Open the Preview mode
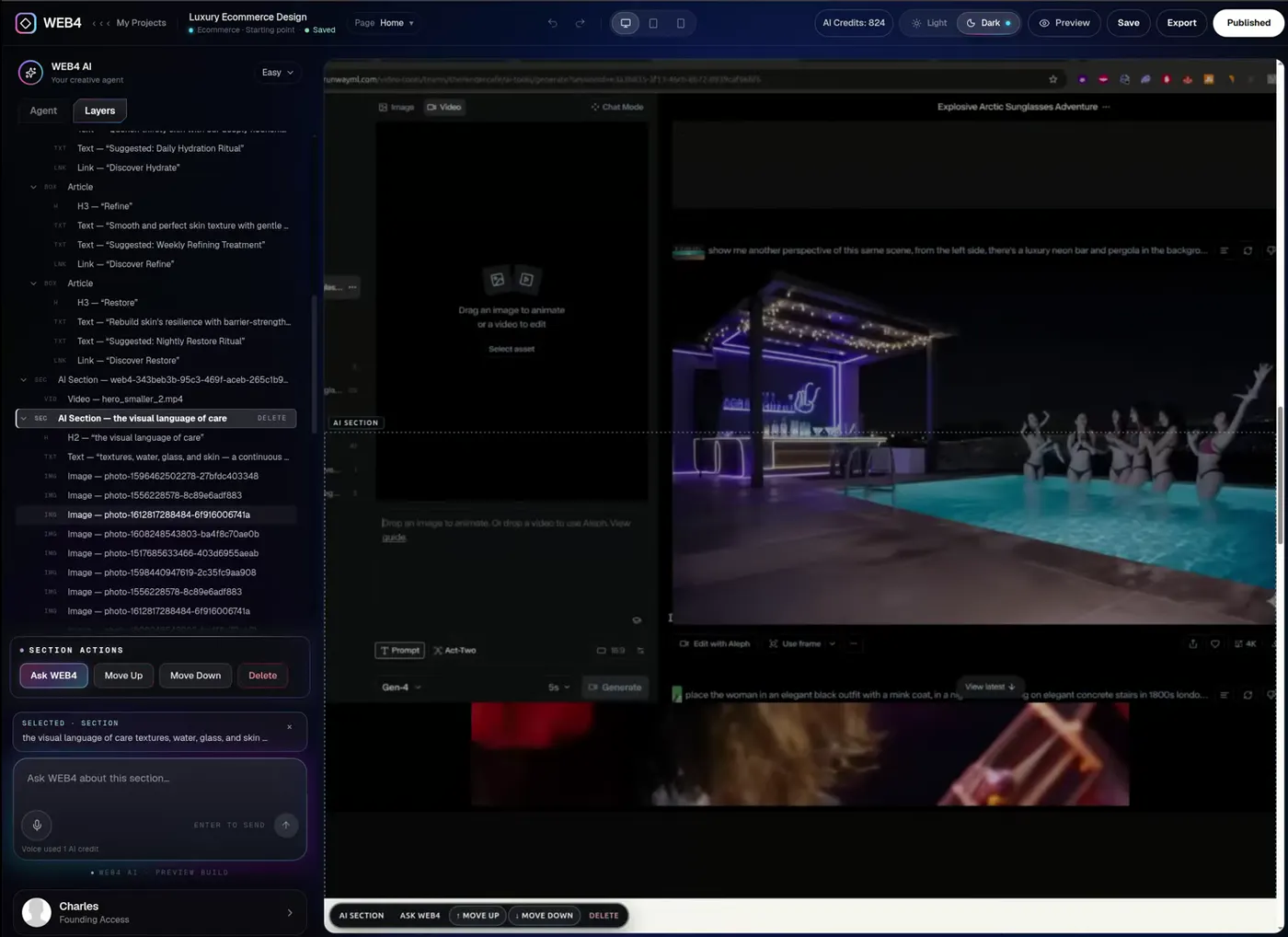This screenshot has width=1288, height=937. pos(1064,23)
